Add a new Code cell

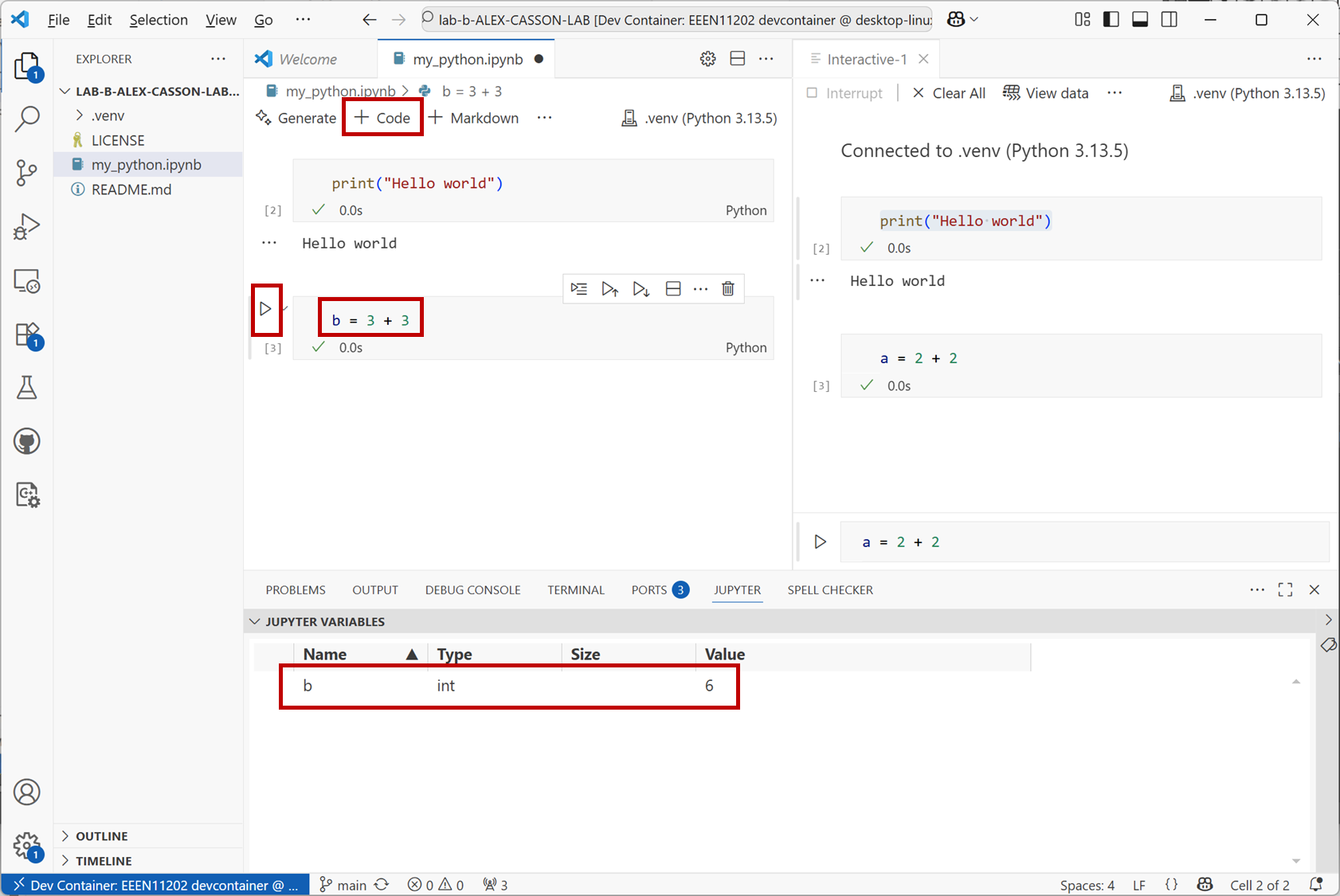click(x=382, y=118)
